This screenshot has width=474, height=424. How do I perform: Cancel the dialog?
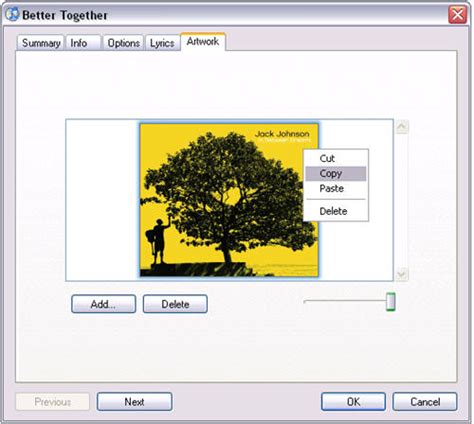click(x=425, y=402)
